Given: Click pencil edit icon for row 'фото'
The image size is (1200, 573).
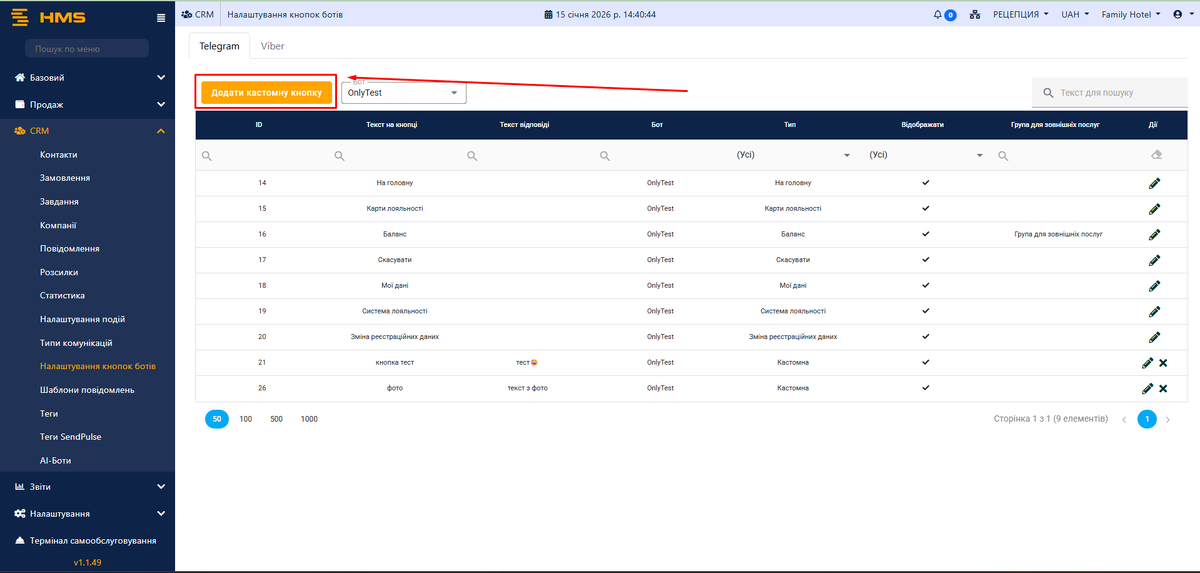Looking at the screenshot, I should coord(1147,388).
